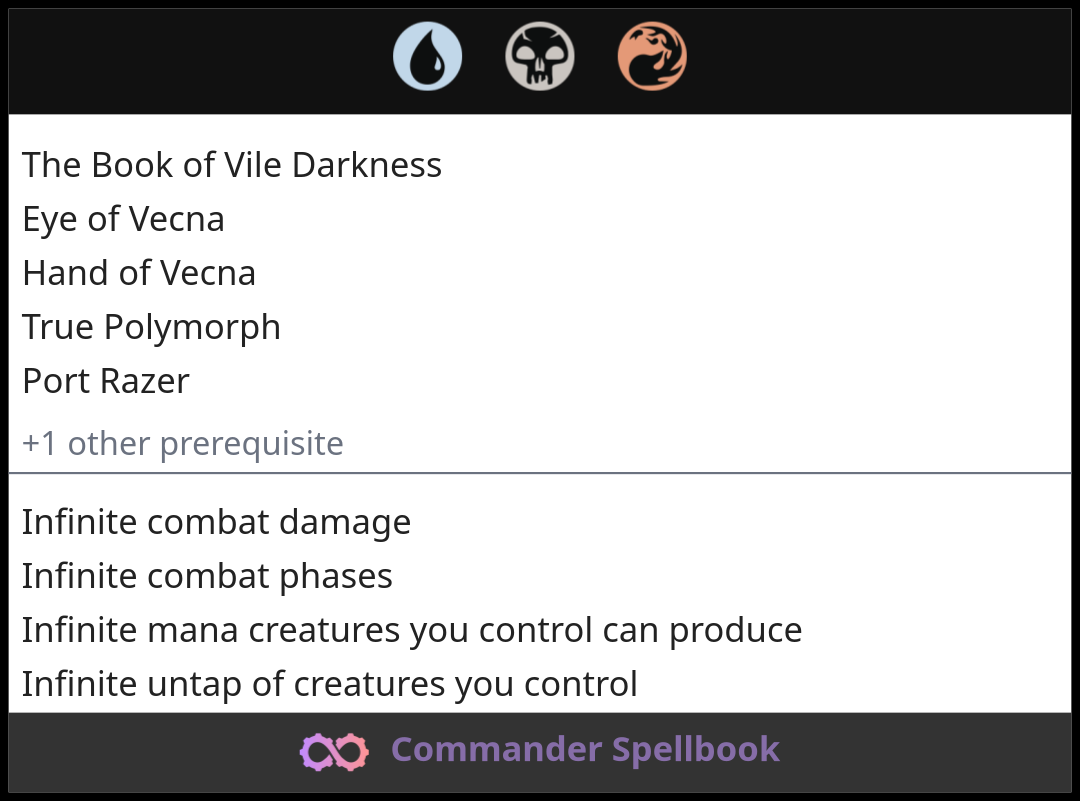The width and height of the screenshot is (1080, 801).
Task: Expand the +1 other prerequisite note
Action: click(183, 443)
